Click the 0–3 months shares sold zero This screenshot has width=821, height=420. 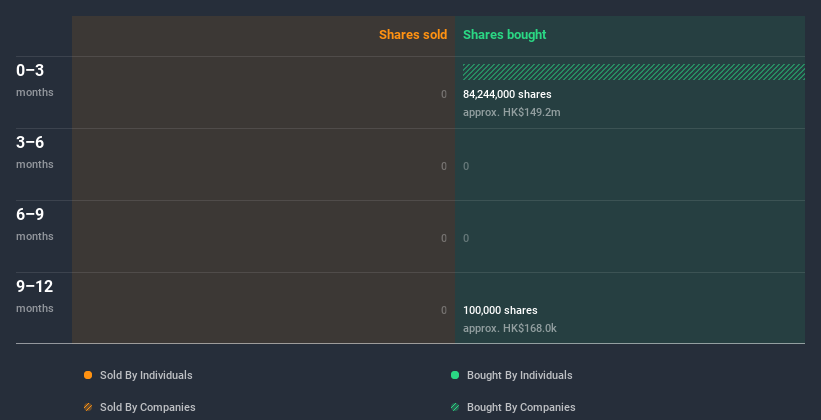pyautogui.click(x=444, y=94)
